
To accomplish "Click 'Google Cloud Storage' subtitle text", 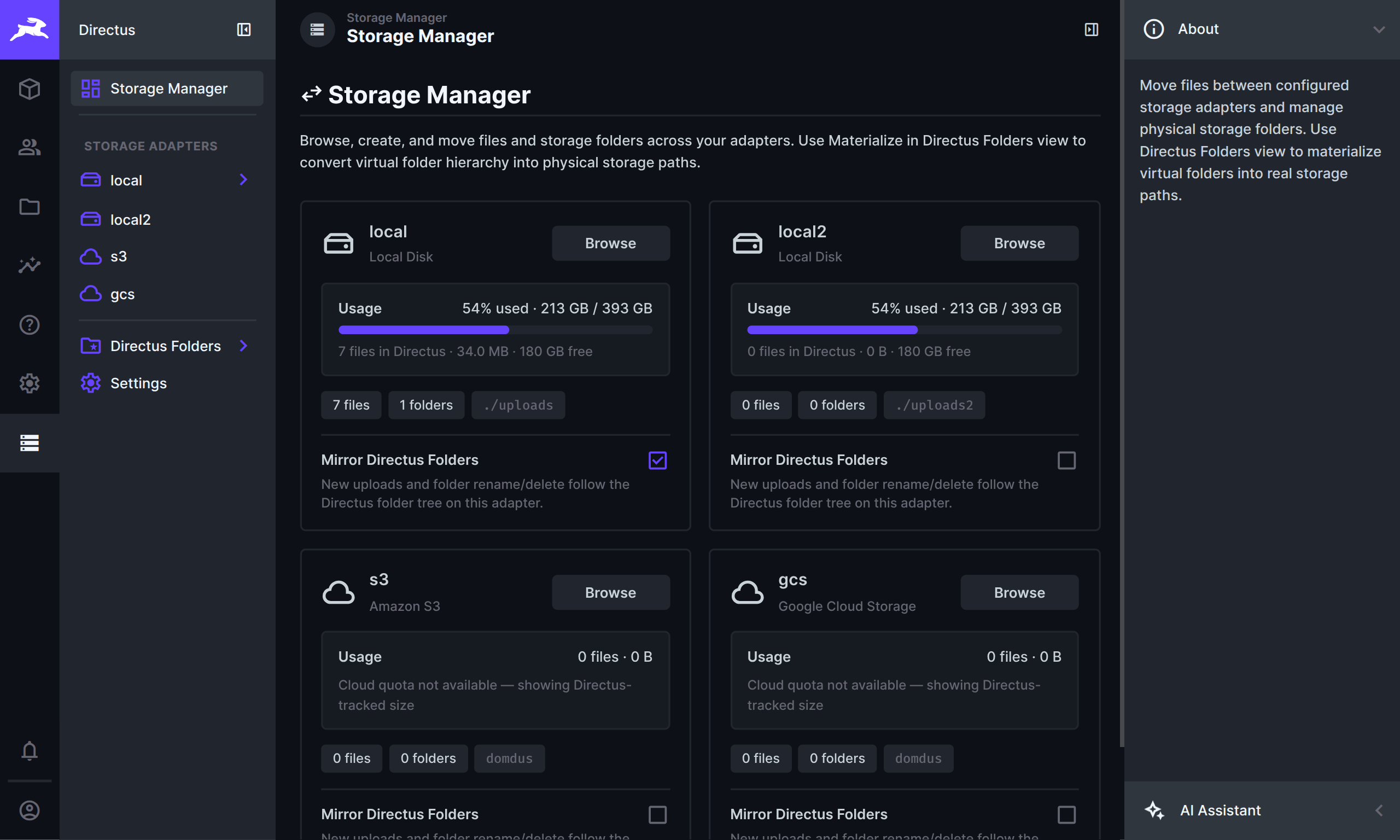I will pyautogui.click(x=847, y=606).
